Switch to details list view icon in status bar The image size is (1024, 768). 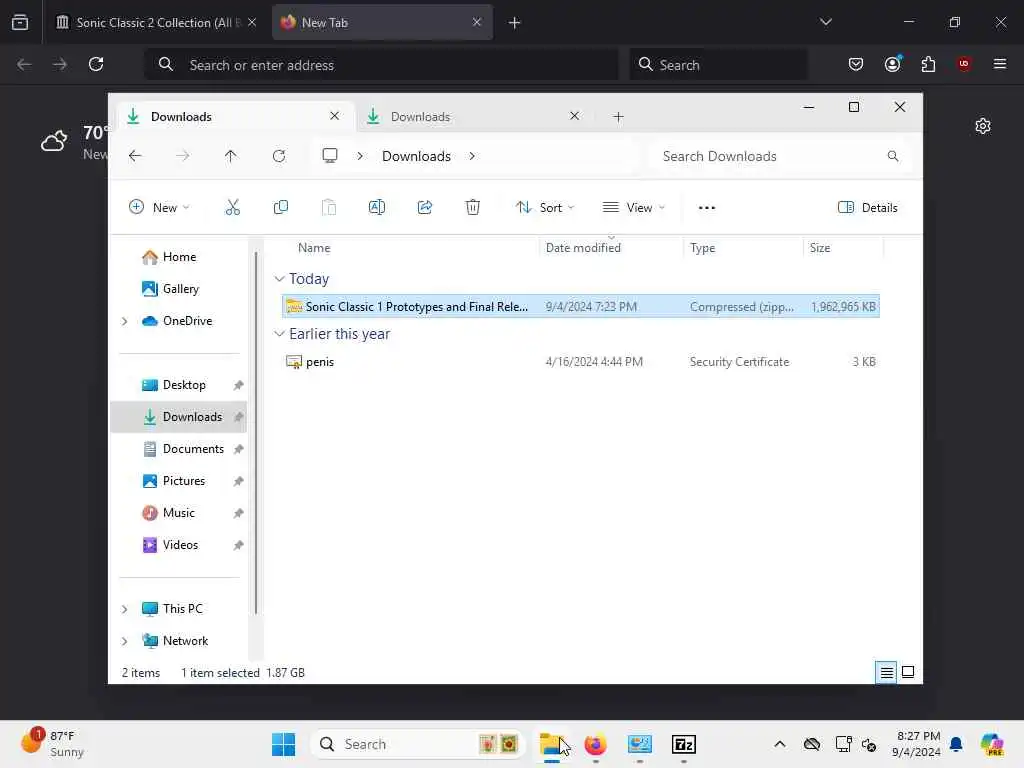click(x=886, y=672)
